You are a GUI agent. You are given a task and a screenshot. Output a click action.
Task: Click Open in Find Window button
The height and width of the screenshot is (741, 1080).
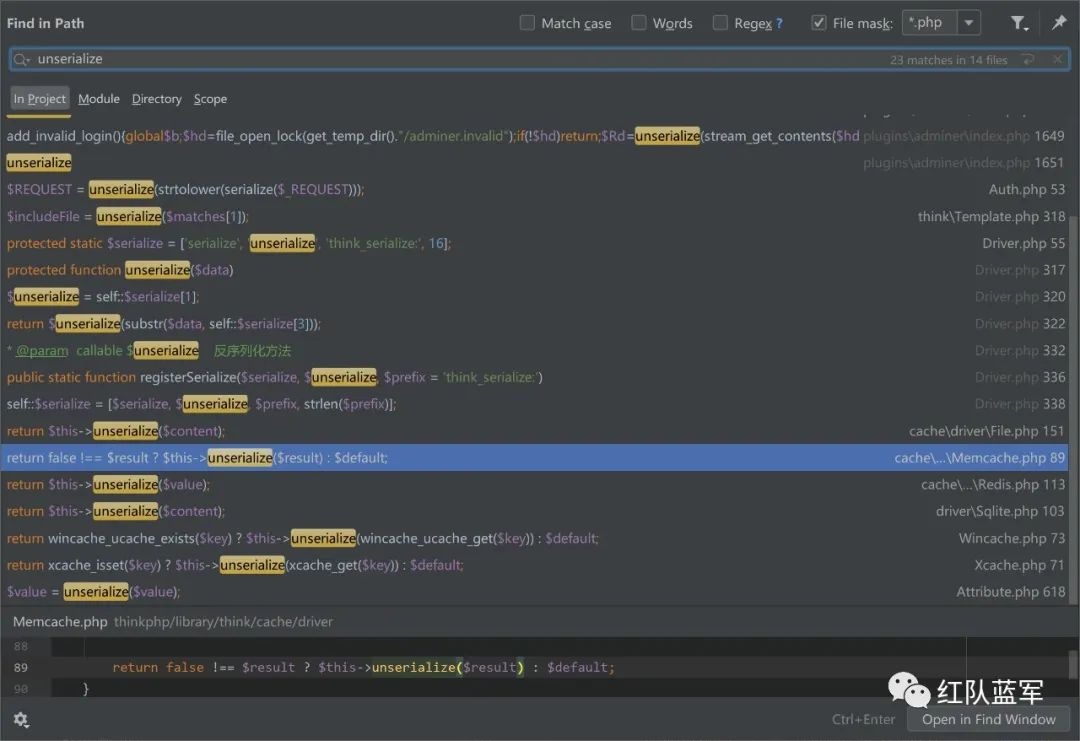pyautogui.click(x=988, y=720)
